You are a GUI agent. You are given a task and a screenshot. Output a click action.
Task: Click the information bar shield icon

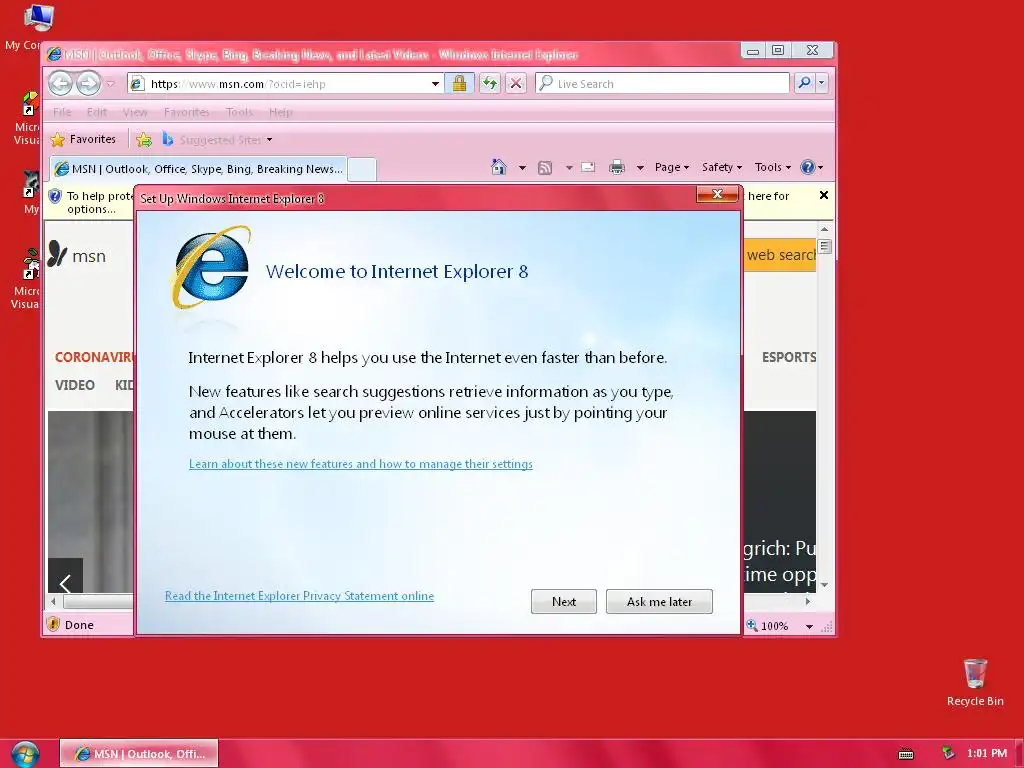click(56, 196)
